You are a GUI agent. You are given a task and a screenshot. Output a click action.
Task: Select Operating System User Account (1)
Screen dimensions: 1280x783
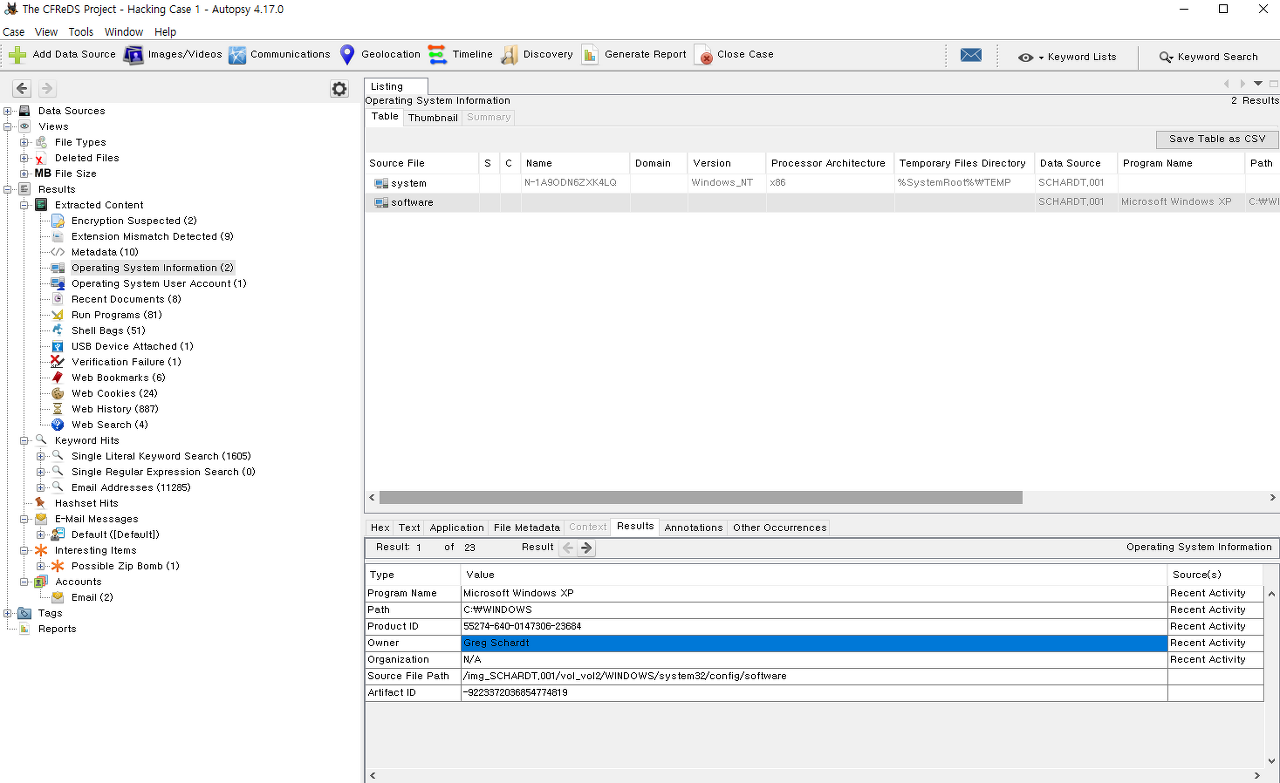159,284
